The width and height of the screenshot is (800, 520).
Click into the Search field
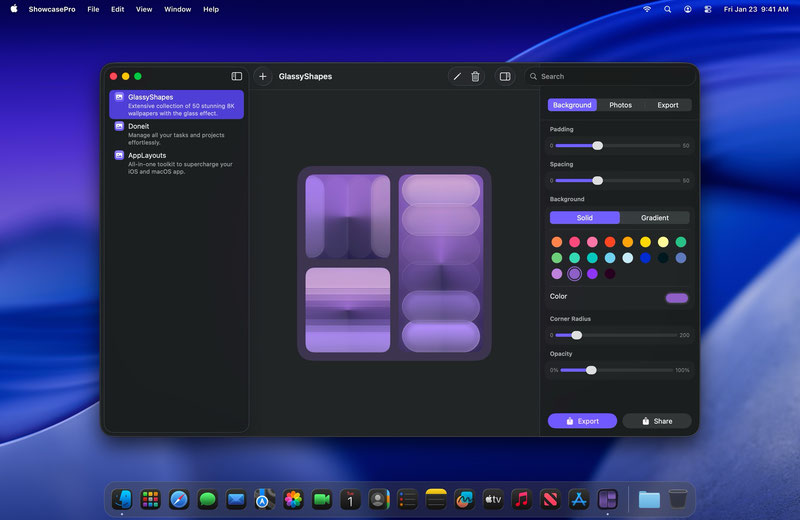(612, 76)
